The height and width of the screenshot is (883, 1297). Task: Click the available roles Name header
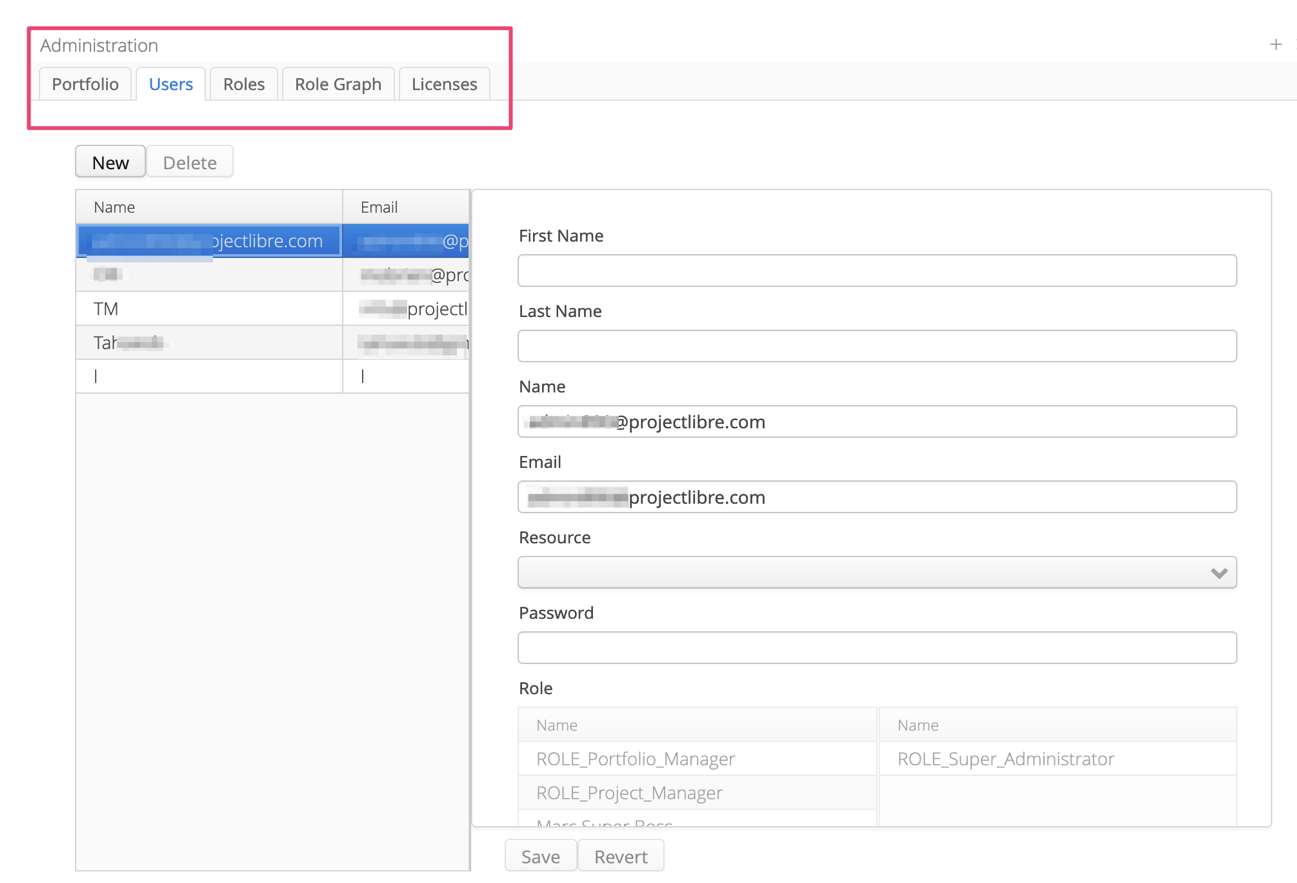(x=697, y=725)
